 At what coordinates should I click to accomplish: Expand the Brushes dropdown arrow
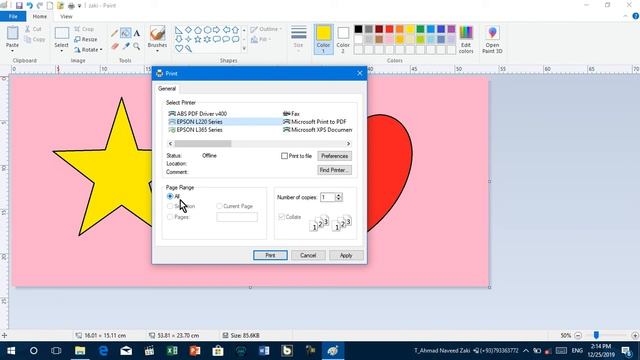tap(158, 51)
